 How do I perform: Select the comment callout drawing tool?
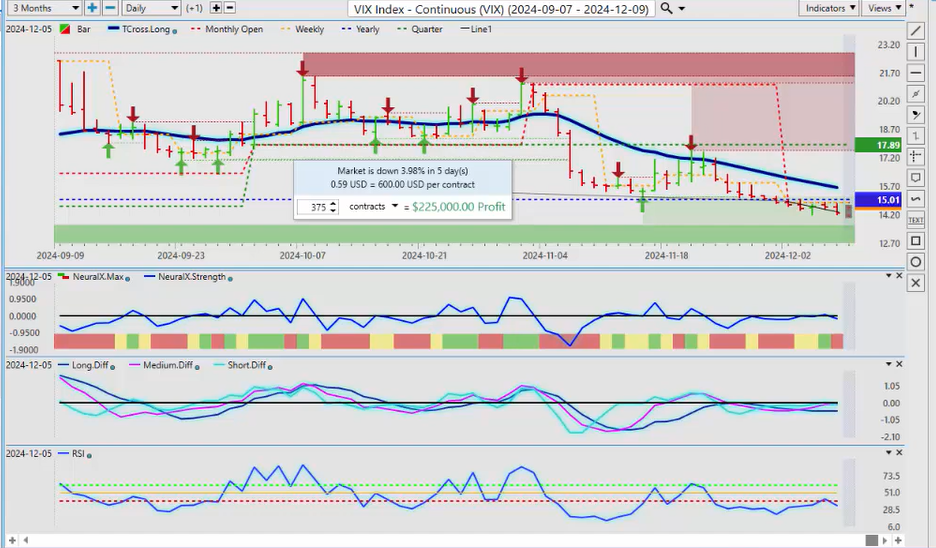tap(917, 178)
